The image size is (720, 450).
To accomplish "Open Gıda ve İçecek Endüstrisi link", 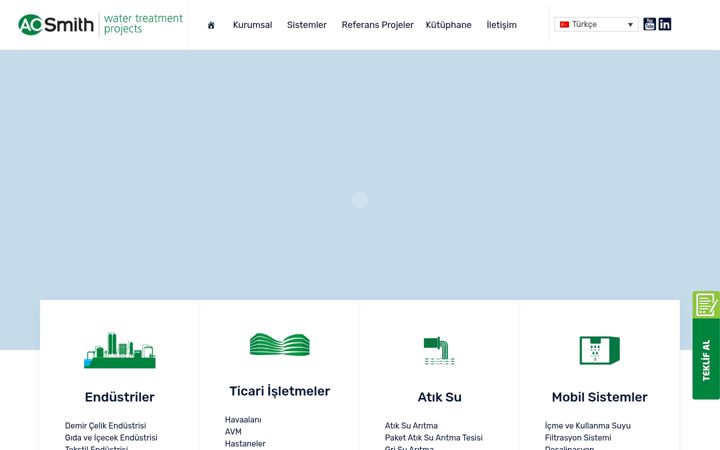I will 111,438.
